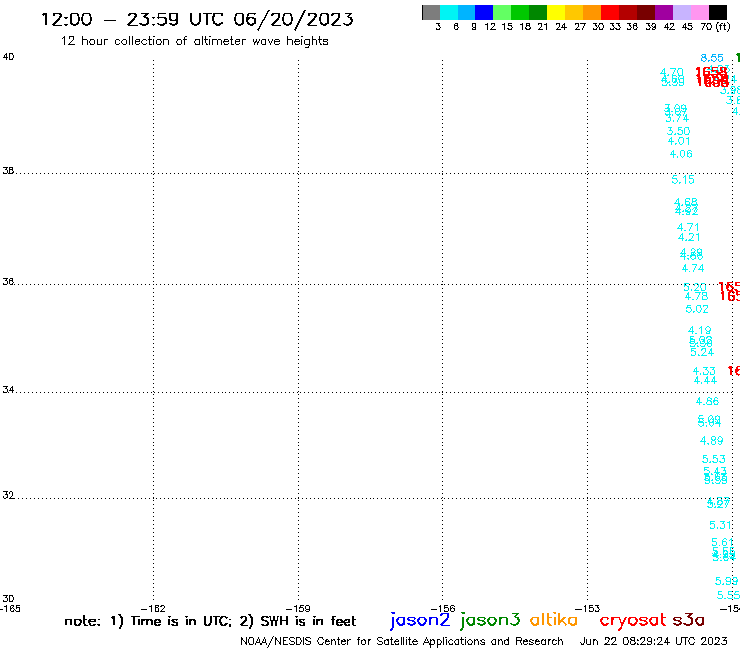Click the wave height reading '8.55'
Viewport: 740px width, 650px height.
pos(712,58)
